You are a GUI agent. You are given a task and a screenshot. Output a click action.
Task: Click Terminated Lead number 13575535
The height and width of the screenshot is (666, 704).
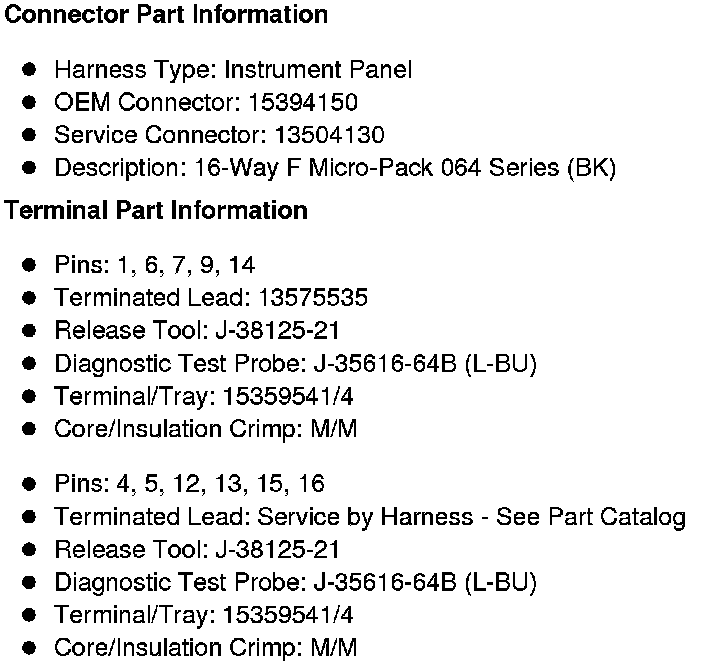313,297
